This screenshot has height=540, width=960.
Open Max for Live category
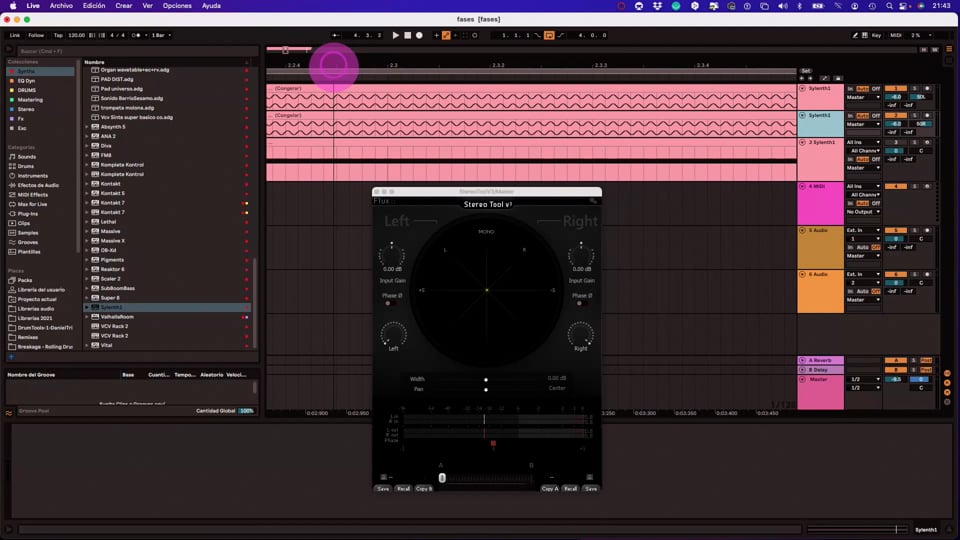32,204
